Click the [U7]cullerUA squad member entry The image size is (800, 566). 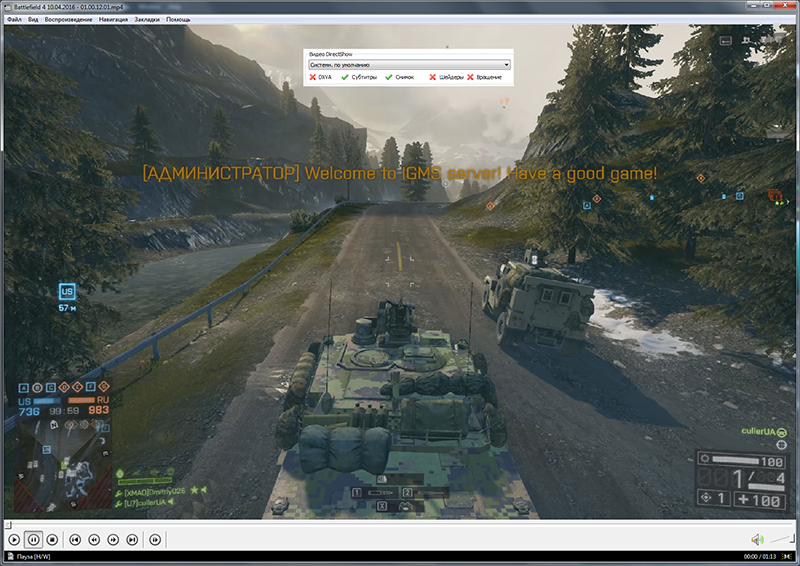point(145,502)
